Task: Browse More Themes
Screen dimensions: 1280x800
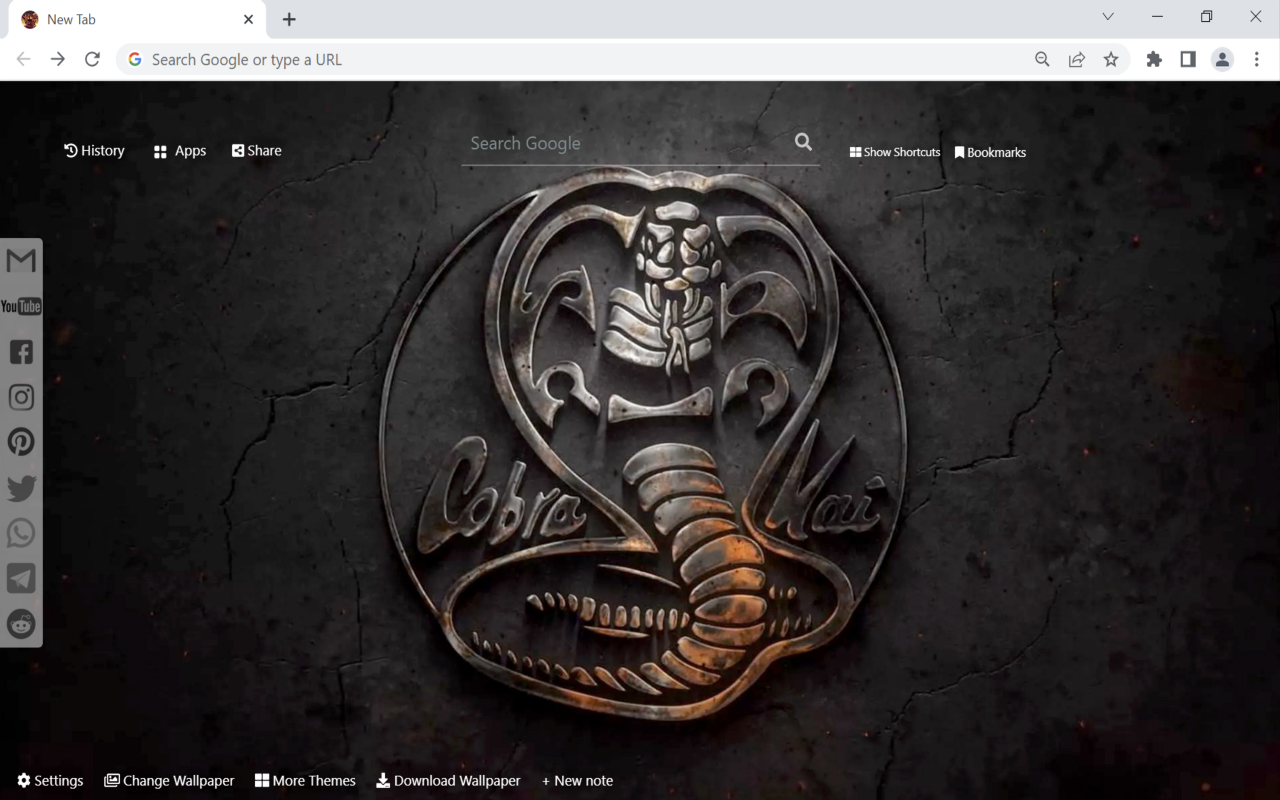Action: [305, 781]
